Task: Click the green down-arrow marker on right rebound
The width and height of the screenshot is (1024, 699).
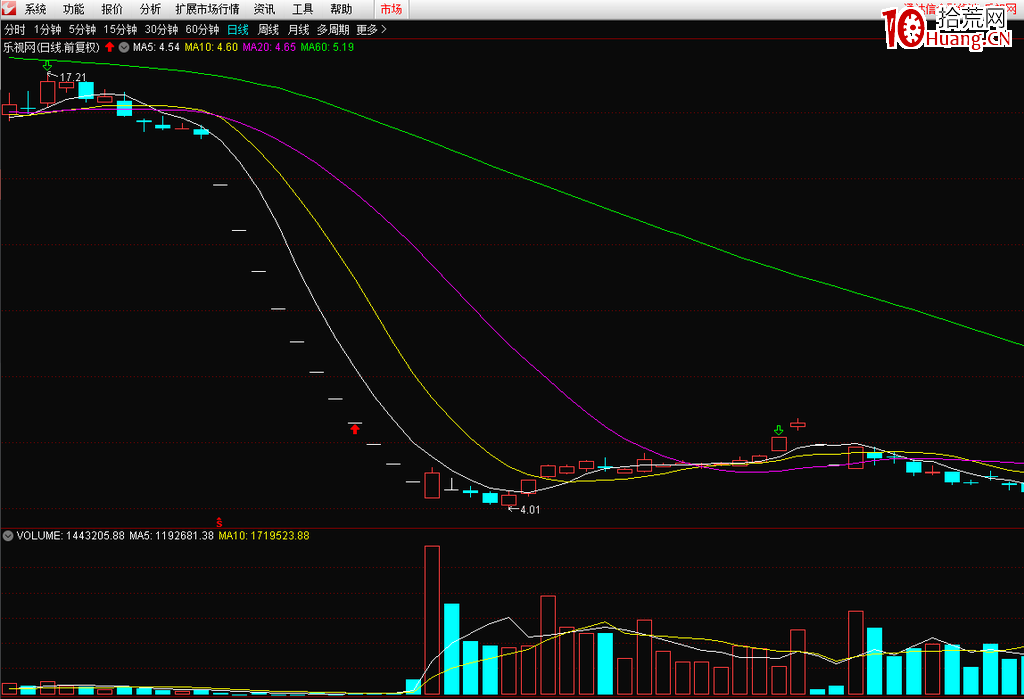Action: (778, 431)
